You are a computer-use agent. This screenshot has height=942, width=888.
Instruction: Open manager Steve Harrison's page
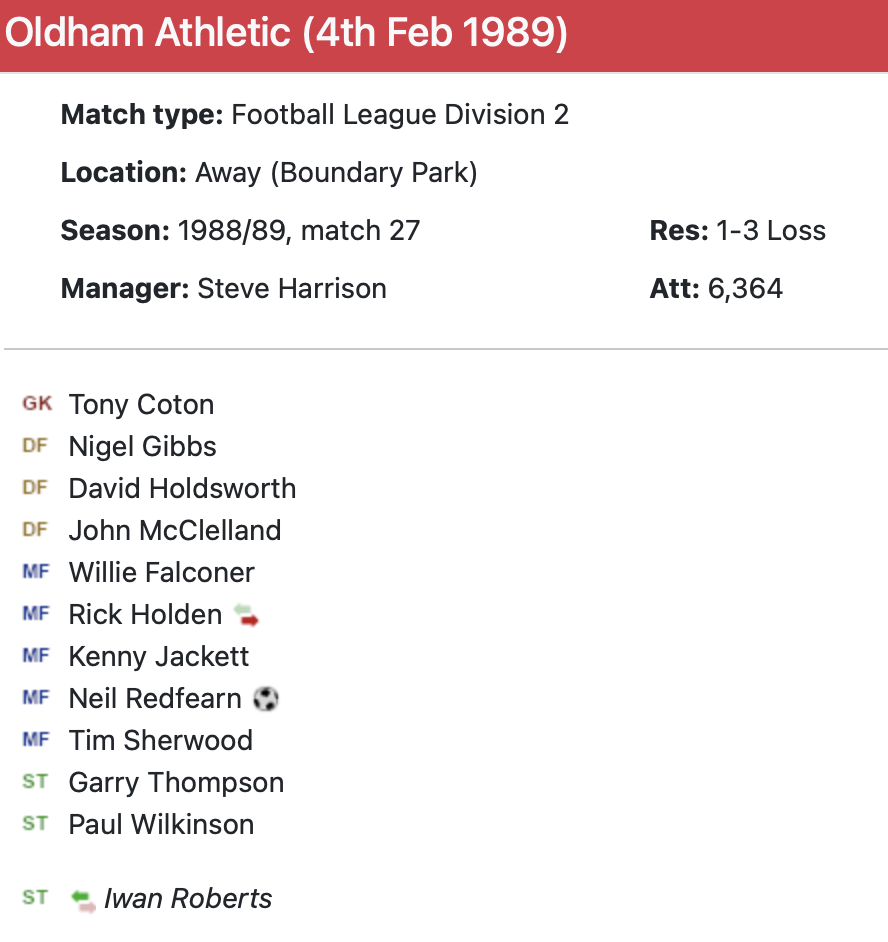click(292, 289)
